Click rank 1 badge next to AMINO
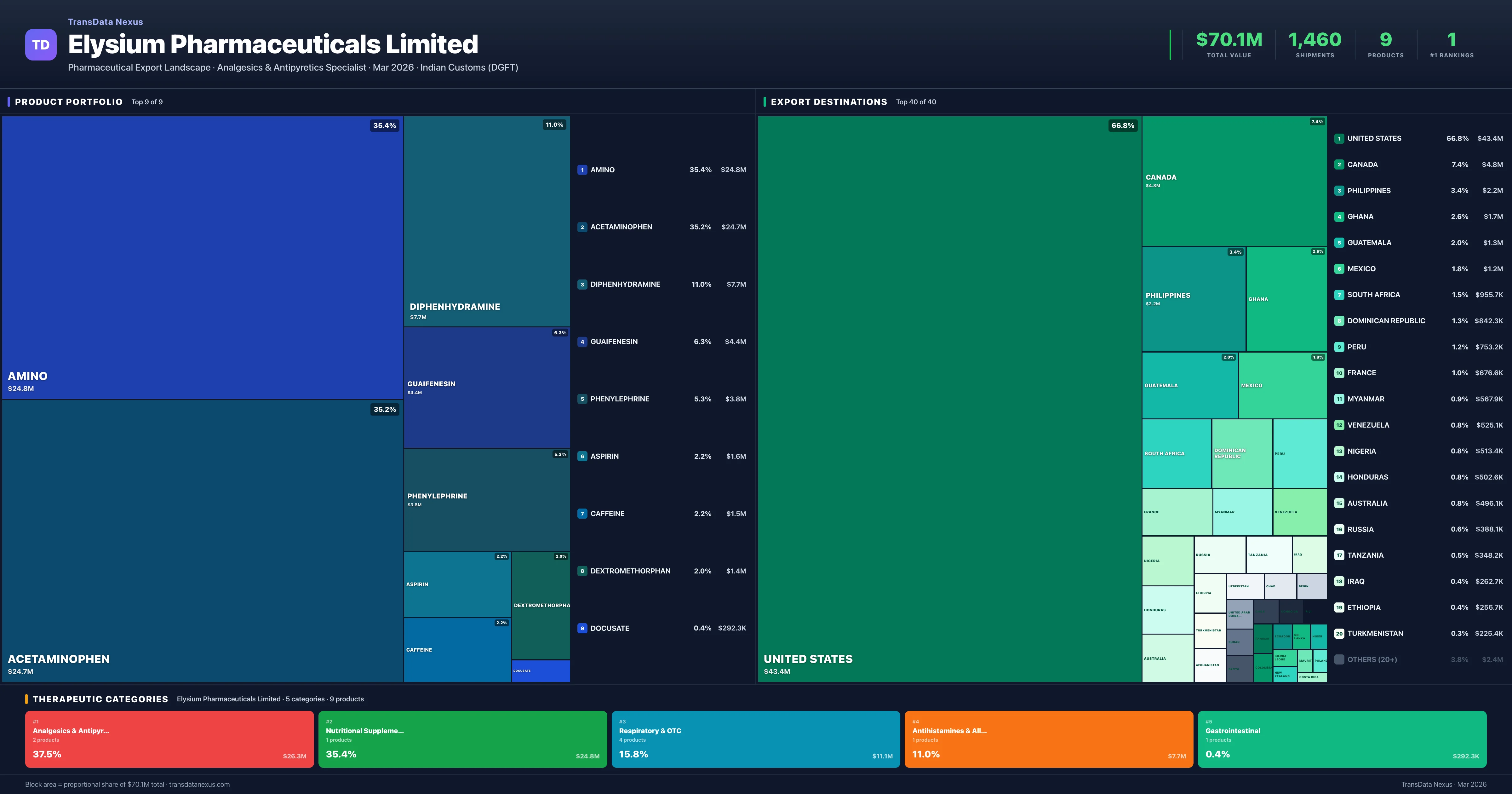 (x=582, y=170)
